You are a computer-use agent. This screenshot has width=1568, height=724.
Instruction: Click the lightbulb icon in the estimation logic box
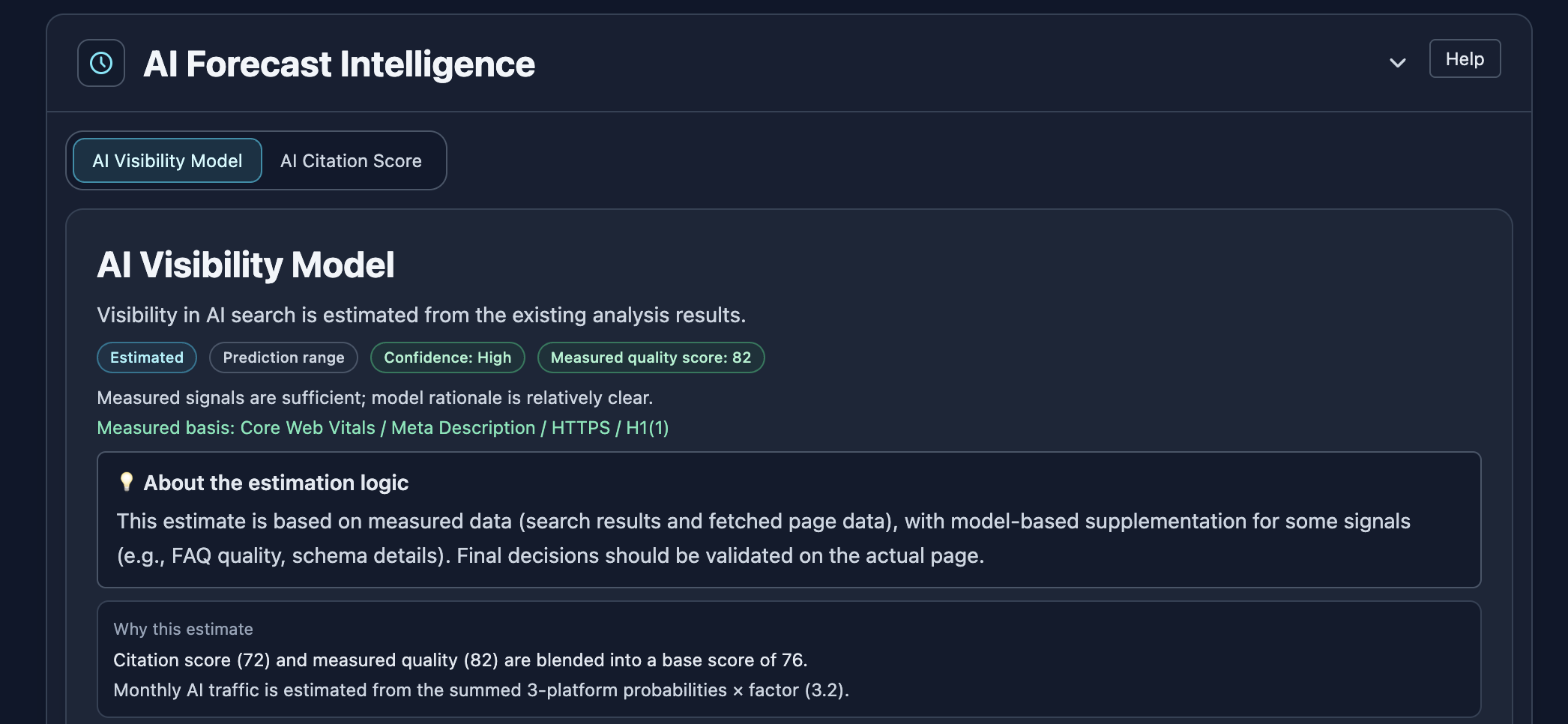127,483
